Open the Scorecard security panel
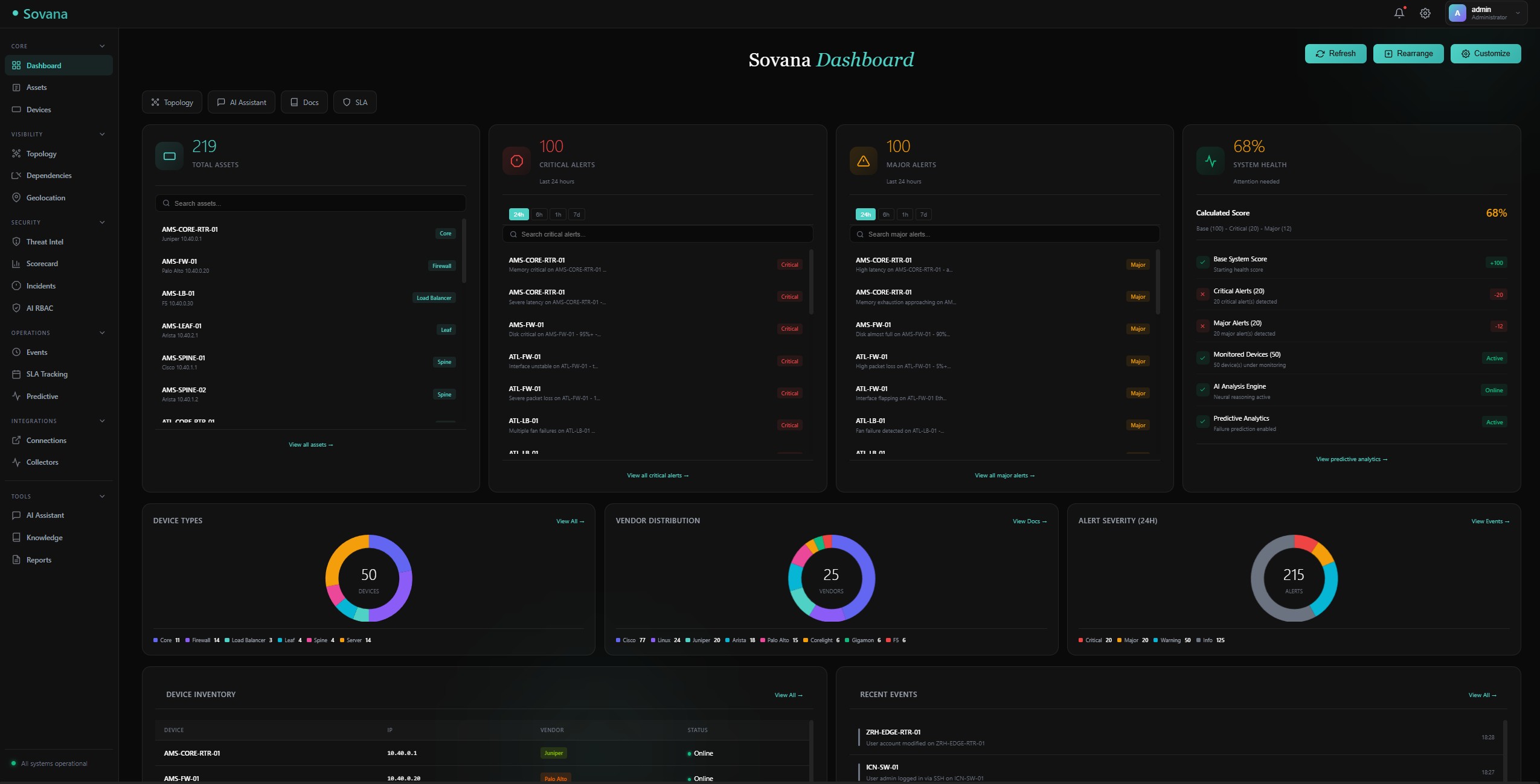Image resolution: width=1540 pixels, height=784 pixels. [x=42, y=263]
